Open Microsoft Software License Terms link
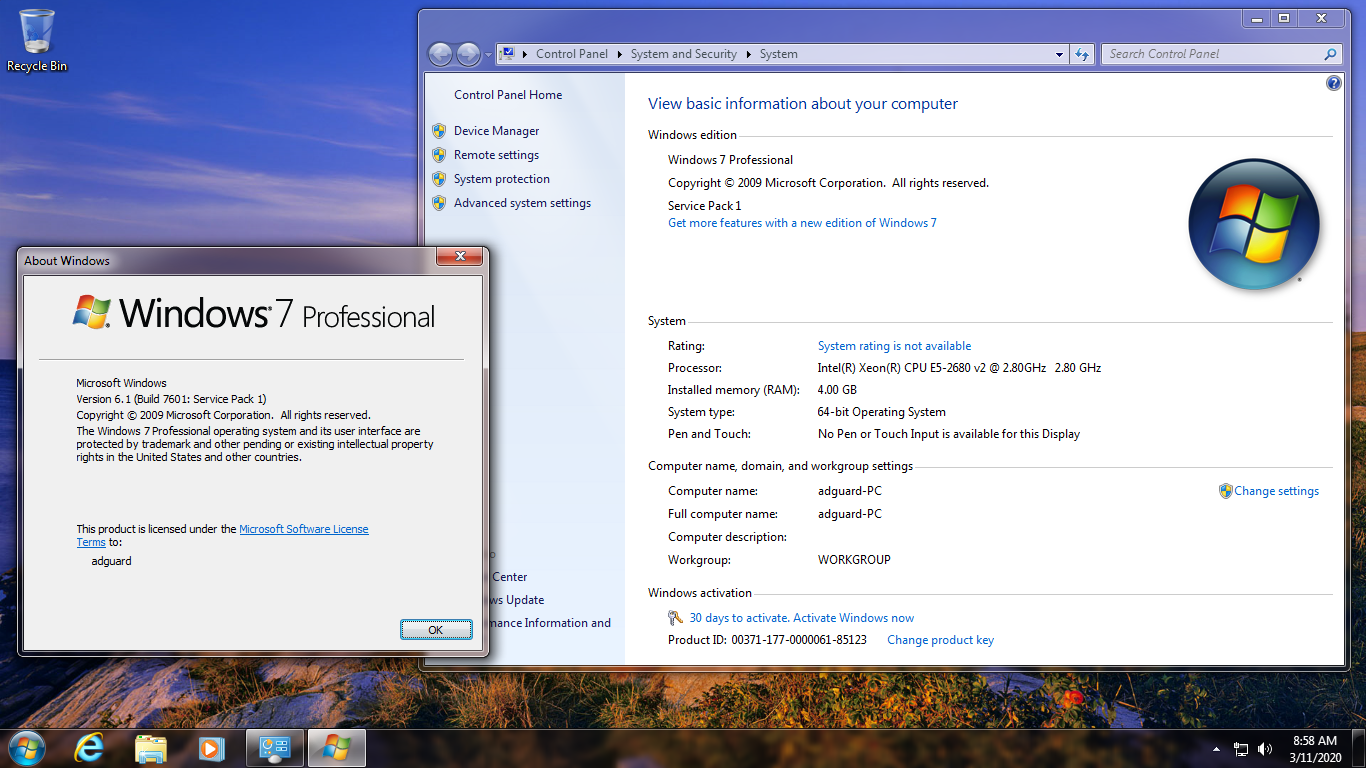Viewport: 1366px width, 768px height. pos(303,529)
